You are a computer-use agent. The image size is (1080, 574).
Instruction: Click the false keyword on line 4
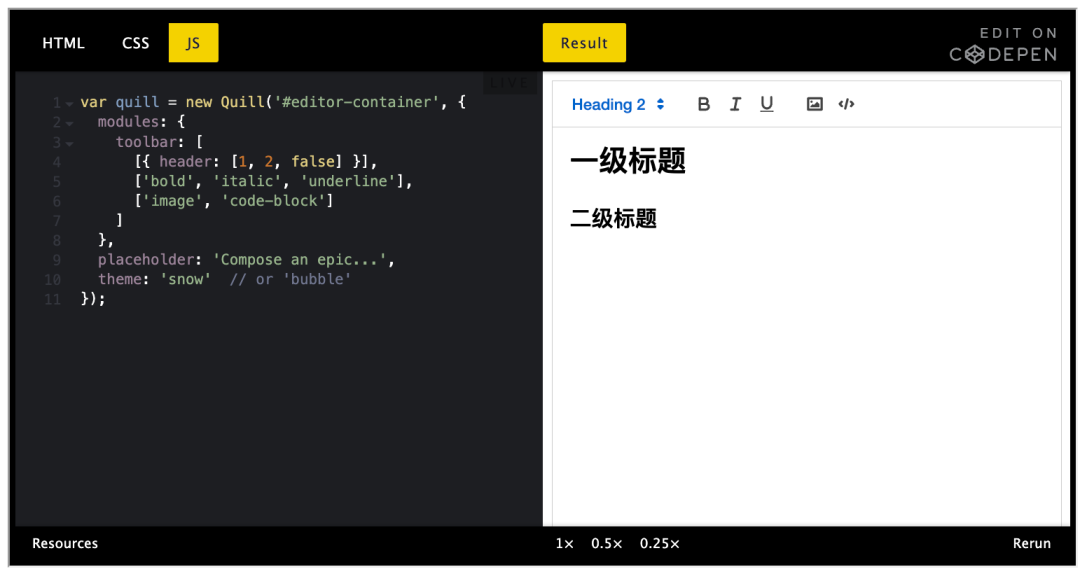313,161
